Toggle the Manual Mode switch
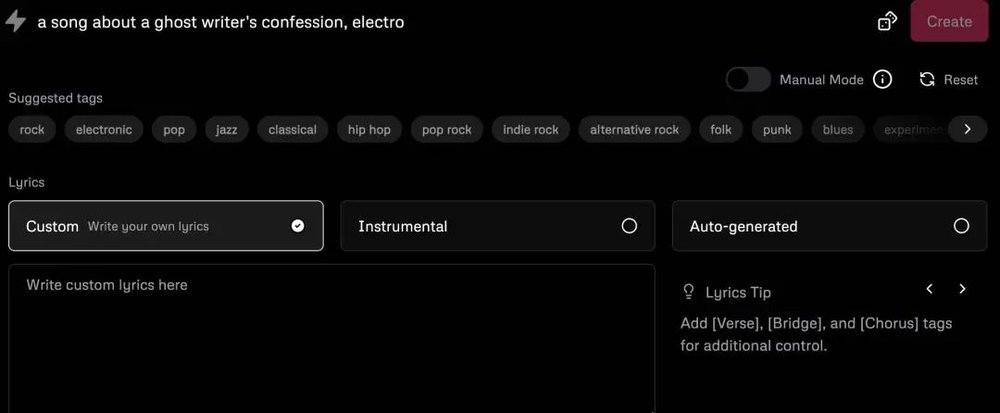1000x413 pixels. coord(748,80)
